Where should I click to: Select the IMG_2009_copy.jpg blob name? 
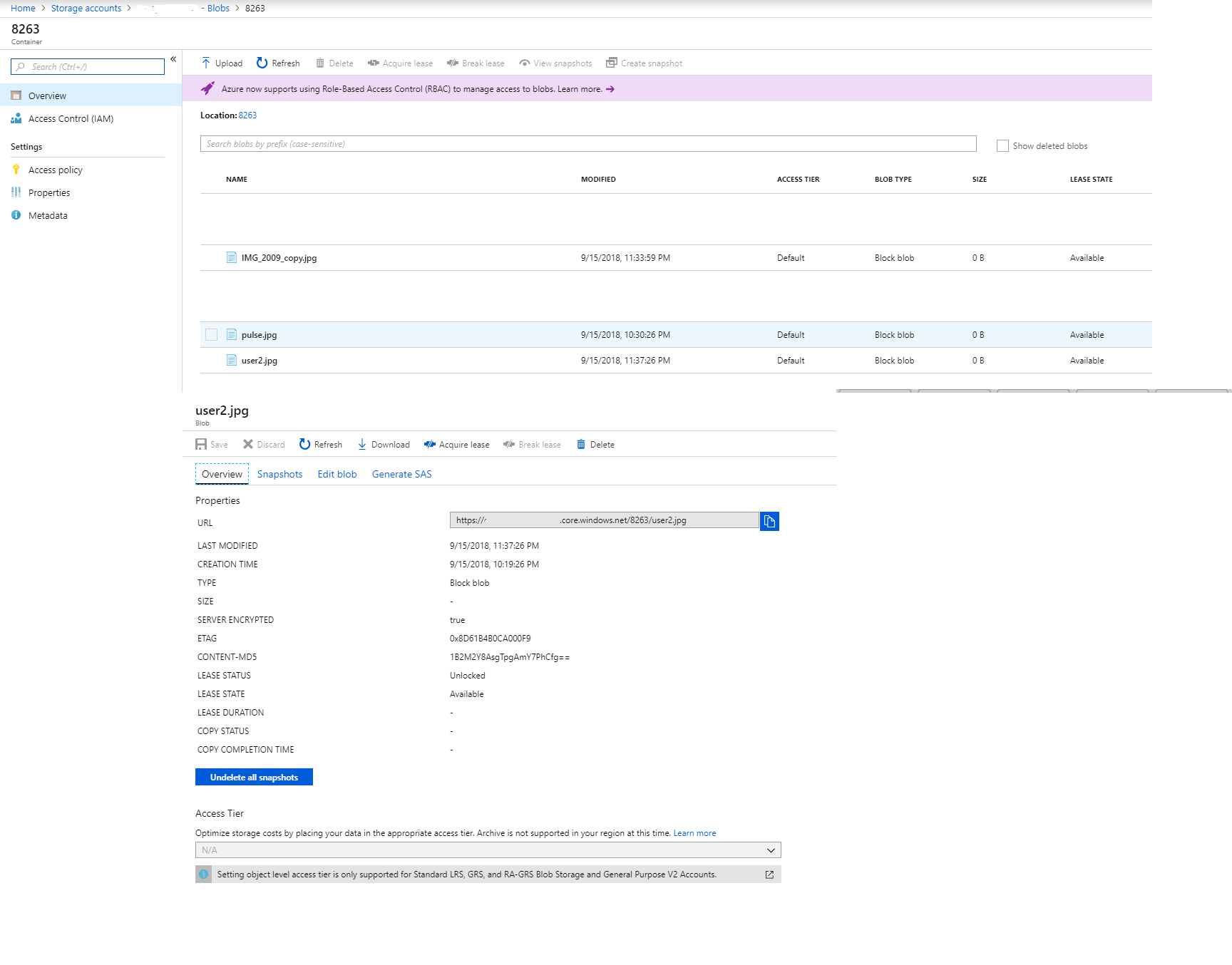[279, 258]
